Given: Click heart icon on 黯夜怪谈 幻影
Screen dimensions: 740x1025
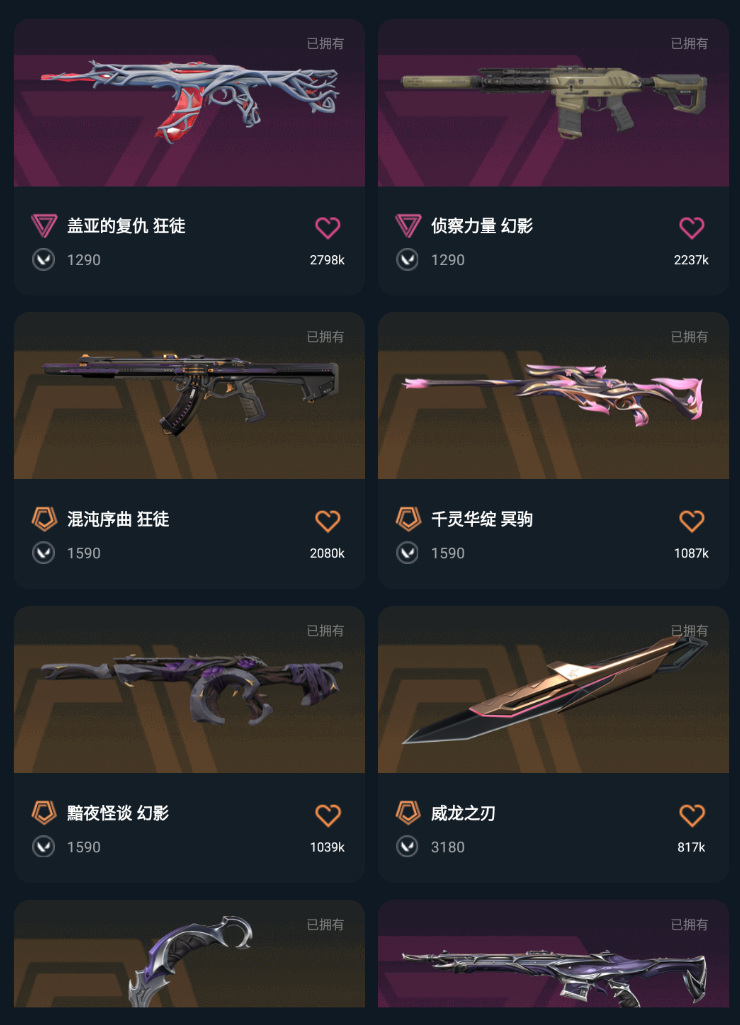Looking at the screenshot, I should (x=328, y=815).
